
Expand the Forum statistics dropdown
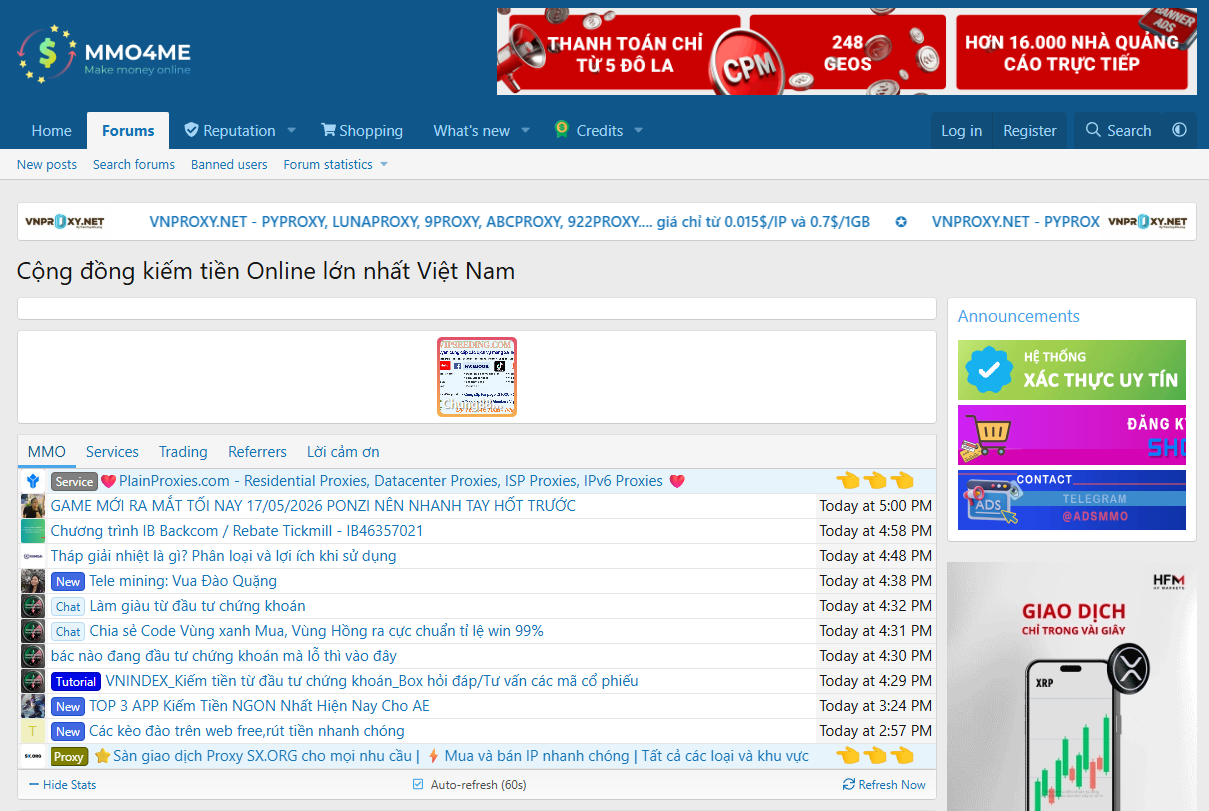click(x=384, y=164)
